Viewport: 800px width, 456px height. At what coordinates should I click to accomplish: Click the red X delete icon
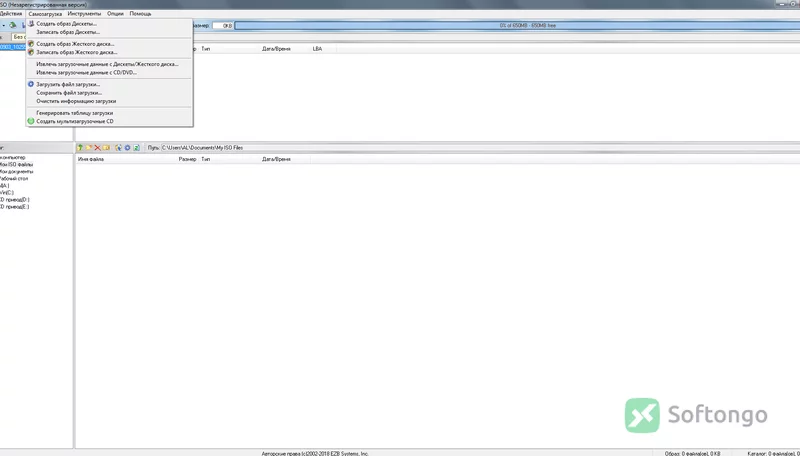tap(97, 147)
